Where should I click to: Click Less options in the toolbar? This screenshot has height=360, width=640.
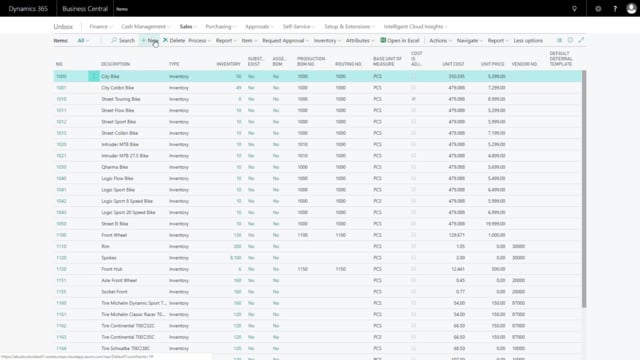click(528, 40)
